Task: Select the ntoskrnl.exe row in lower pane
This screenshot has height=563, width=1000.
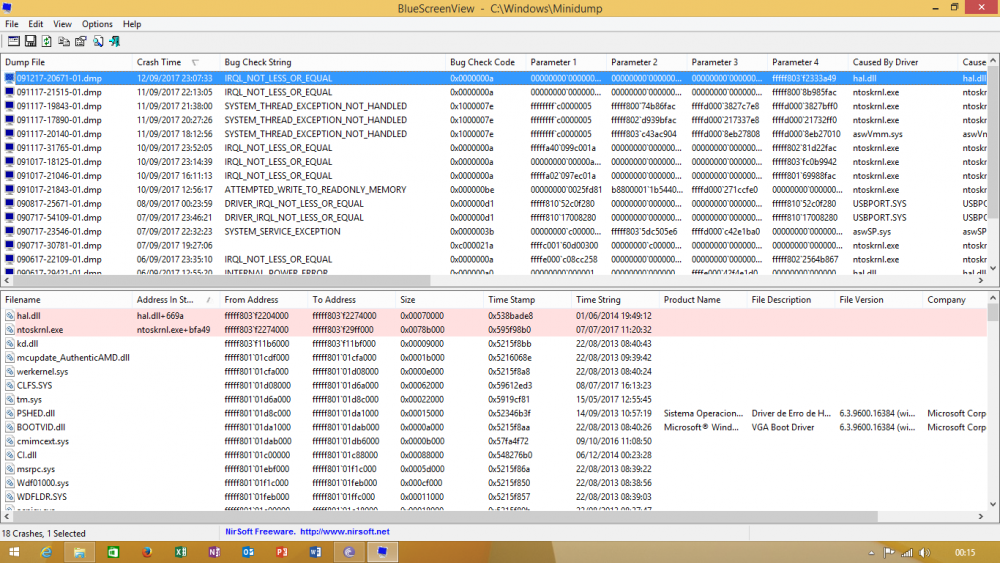Action: (40, 330)
